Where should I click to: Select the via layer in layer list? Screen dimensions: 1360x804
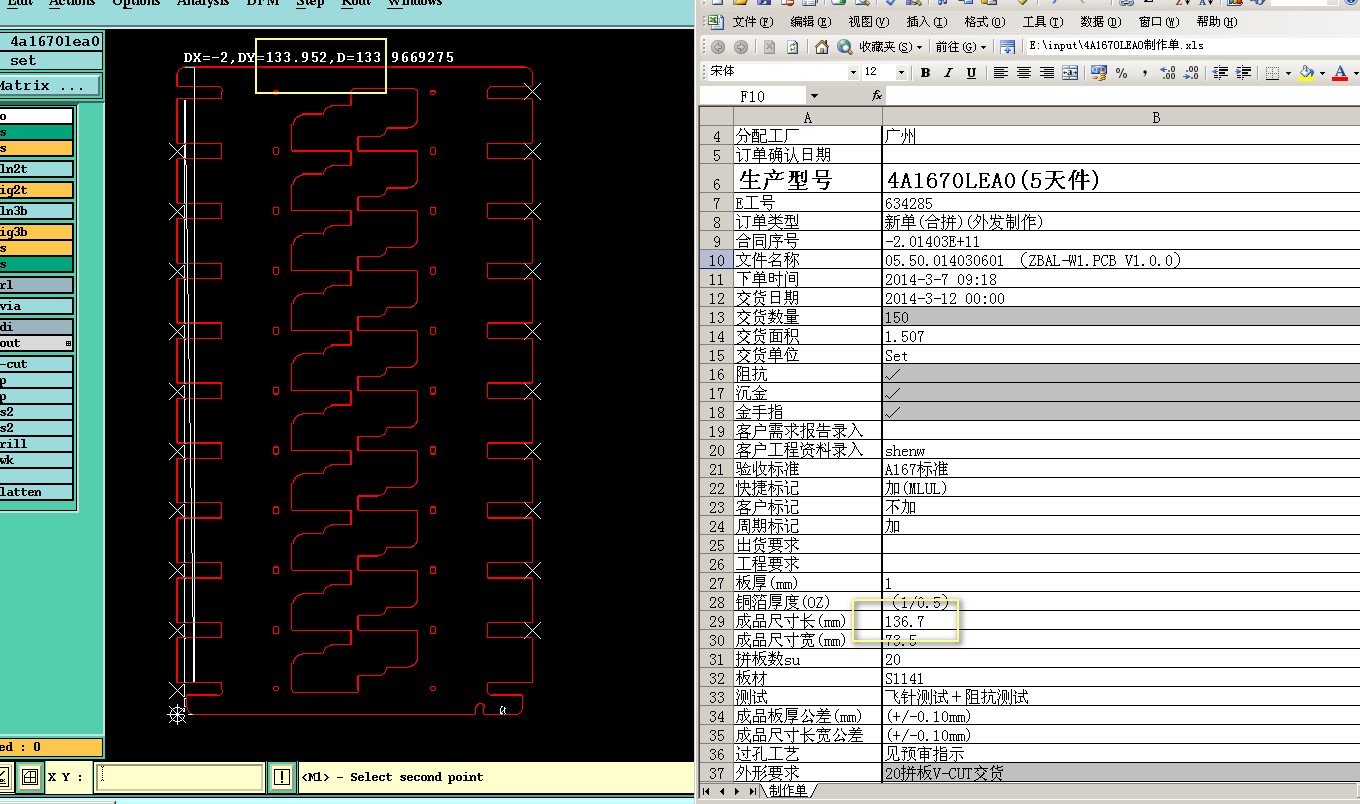(36, 307)
